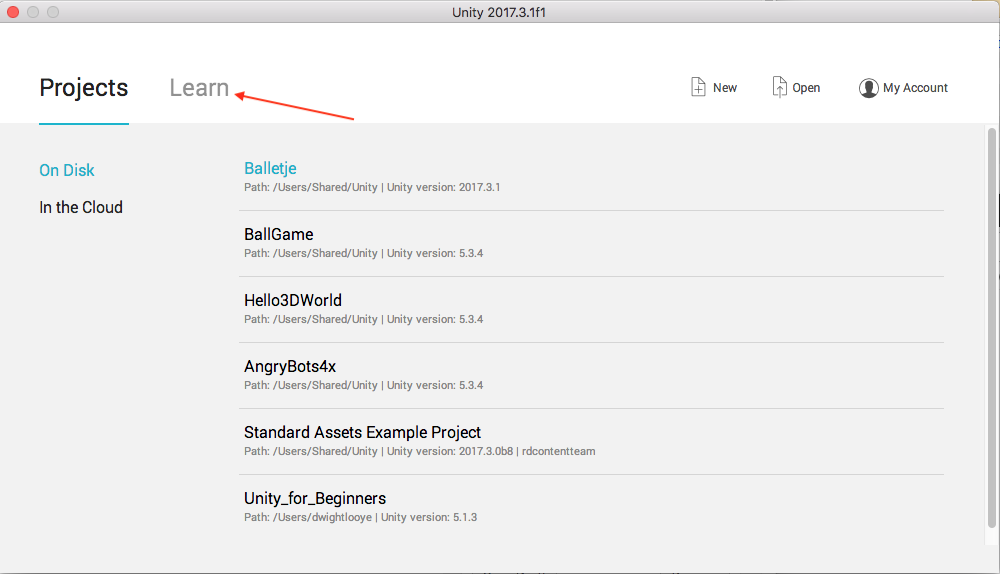Click the grey zoom window button
1000x574 pixels.
[x=53, y=12]
